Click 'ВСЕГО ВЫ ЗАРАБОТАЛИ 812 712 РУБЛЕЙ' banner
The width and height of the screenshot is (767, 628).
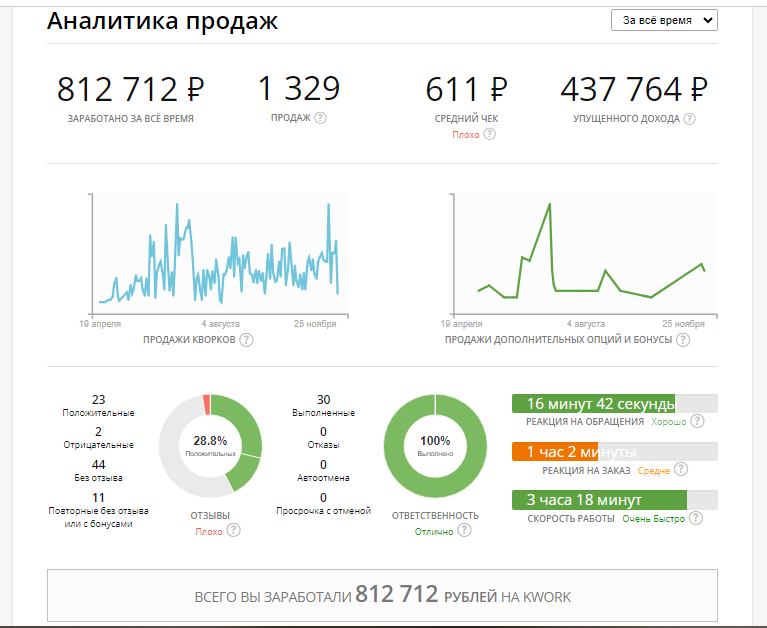tap(383, 595)
